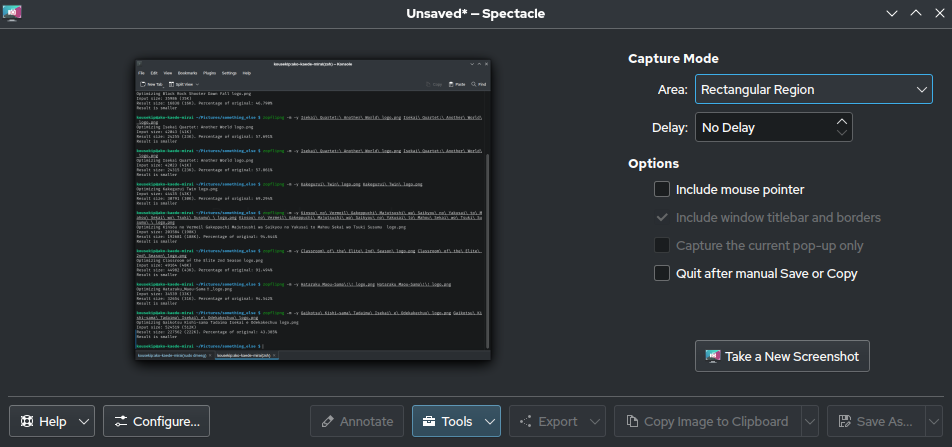Viewport: 952px width, 447px height.
Task: Click the Copy Image to Clipboard icon
Action: click(x=633, y=422)
